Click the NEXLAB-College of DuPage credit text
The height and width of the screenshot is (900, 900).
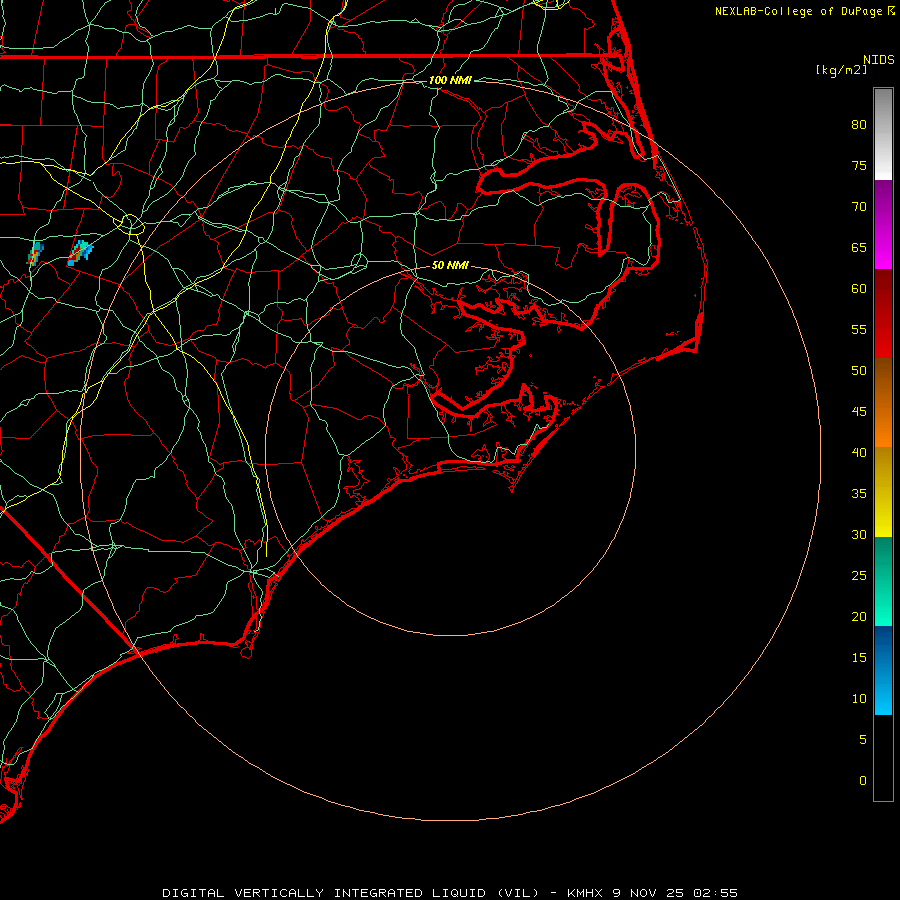tap(799, 11)
